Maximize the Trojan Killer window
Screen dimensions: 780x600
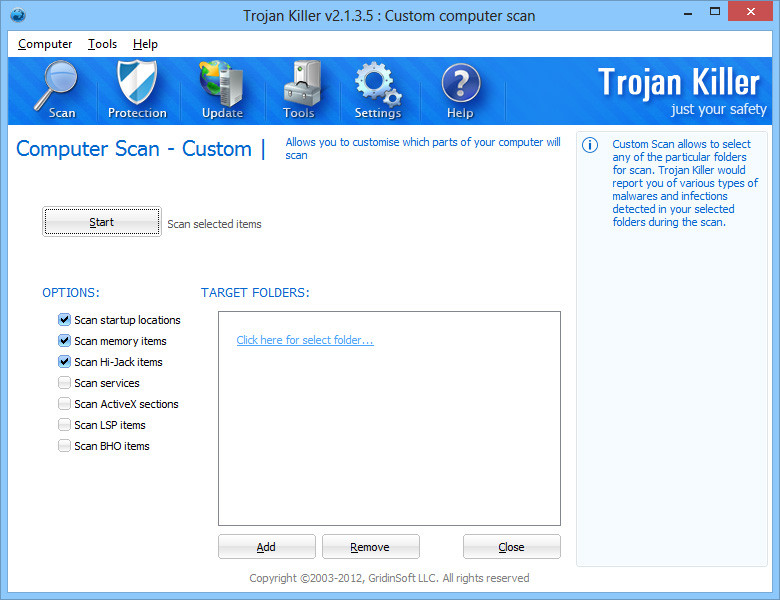coord(715,12)
